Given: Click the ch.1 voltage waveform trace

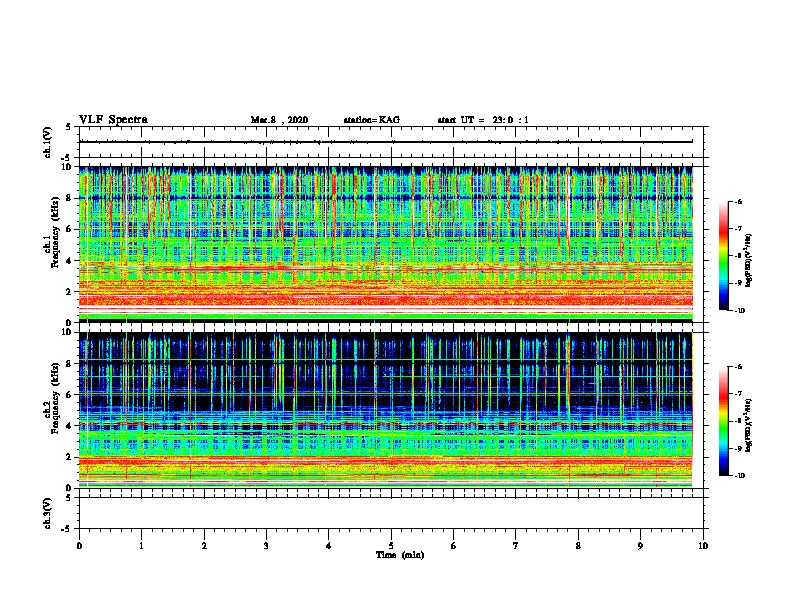Looking at the screenshot, I should 386,142.
